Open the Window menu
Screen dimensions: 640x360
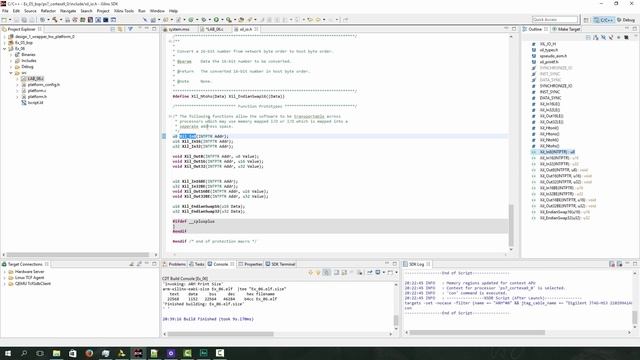coord(157,11)
